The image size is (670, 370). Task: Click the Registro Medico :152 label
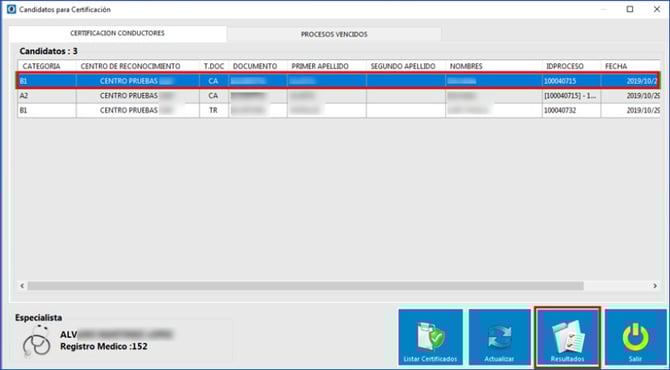pos(104,347)
